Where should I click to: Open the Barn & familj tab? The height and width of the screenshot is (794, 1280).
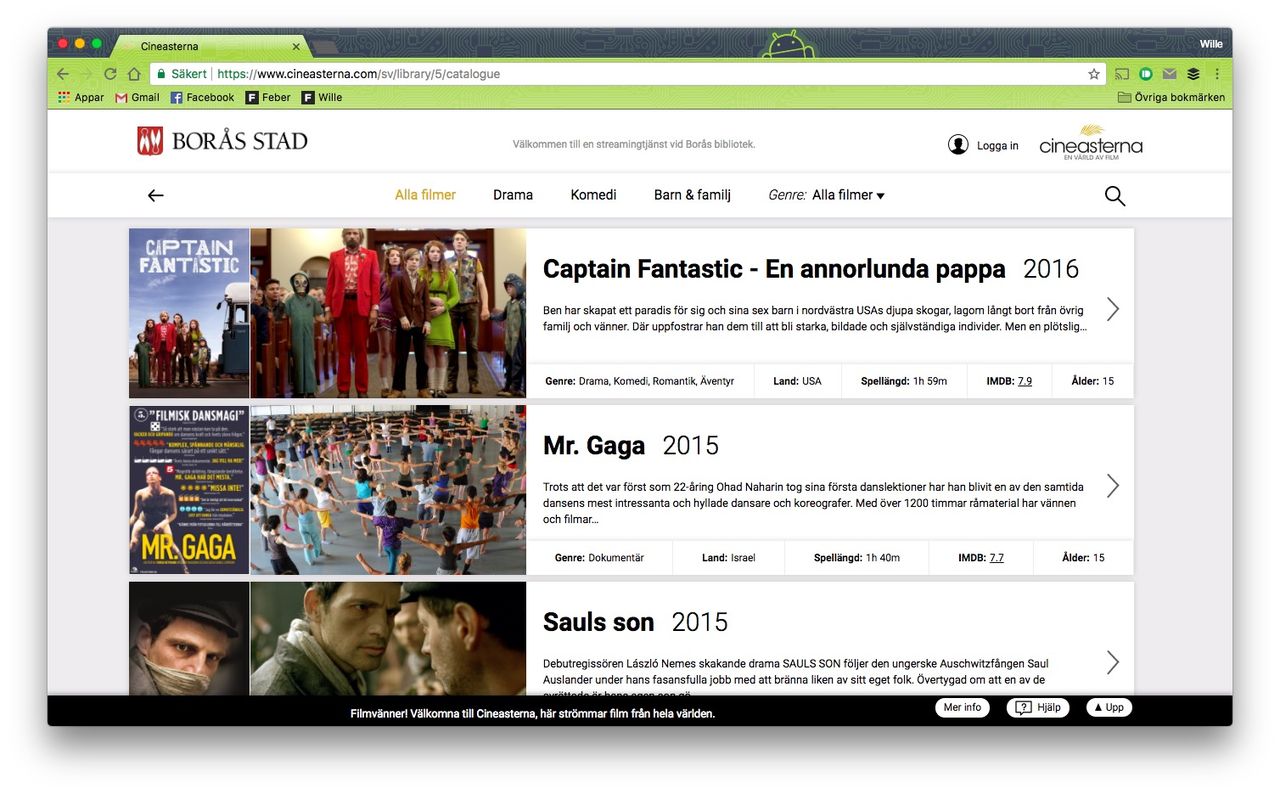692,195
